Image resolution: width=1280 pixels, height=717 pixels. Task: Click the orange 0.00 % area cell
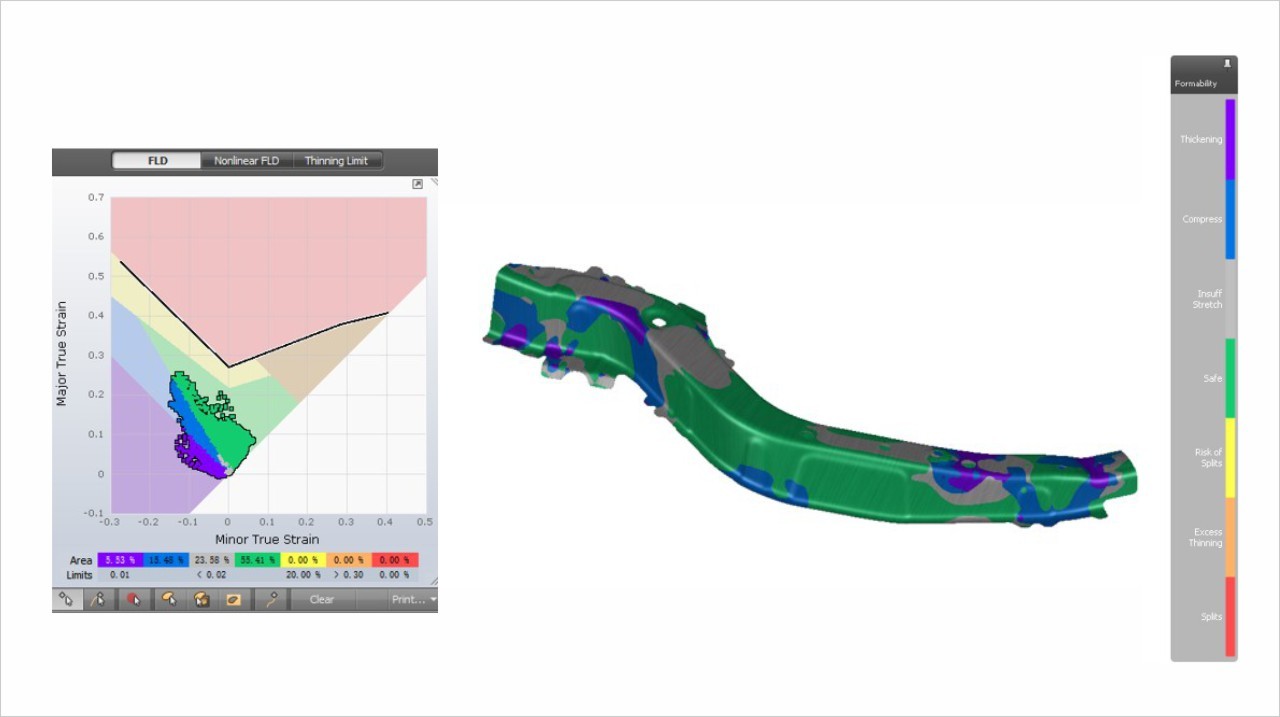349,560
